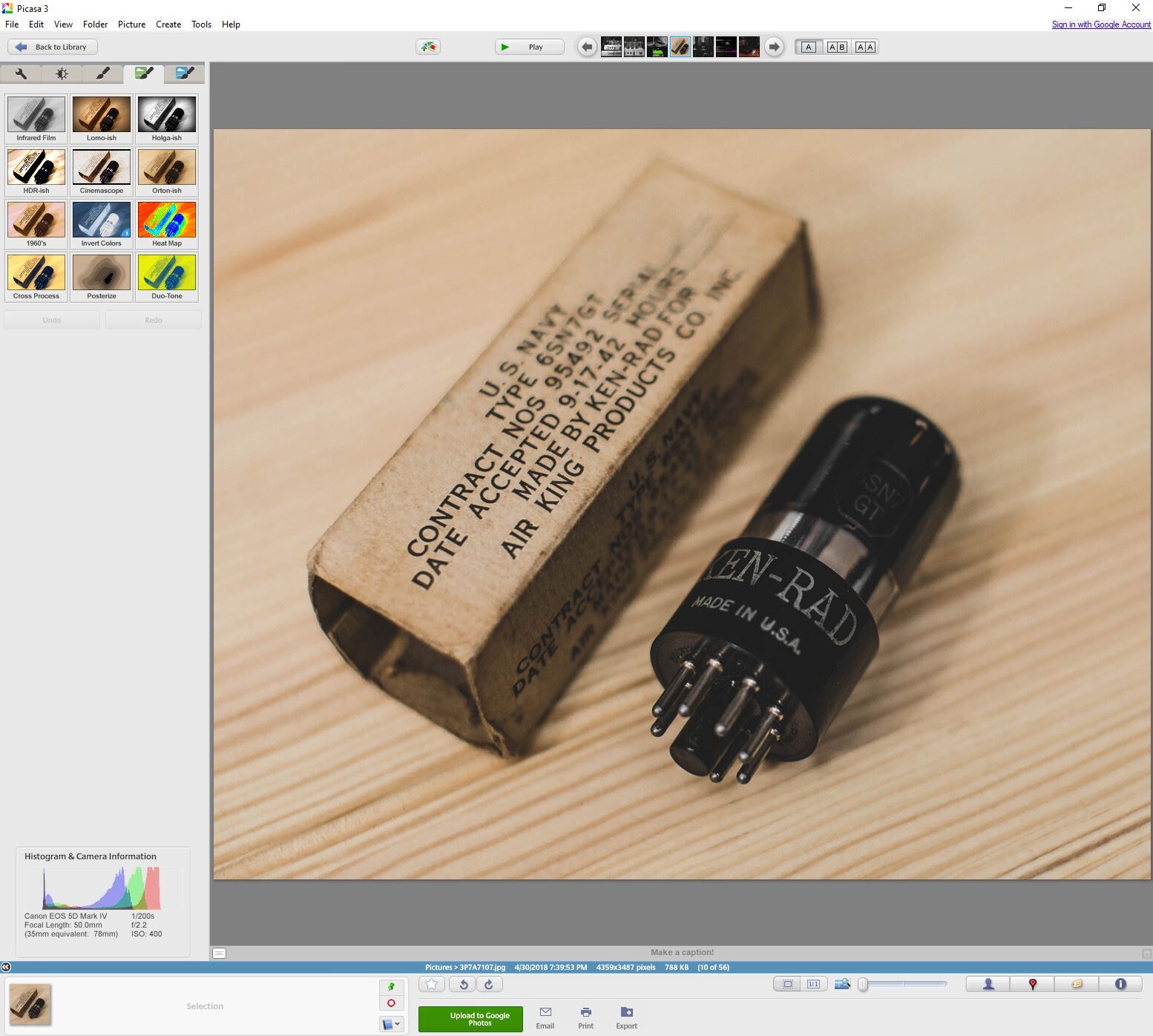Toggle the Tags panel

(1077, 984)
